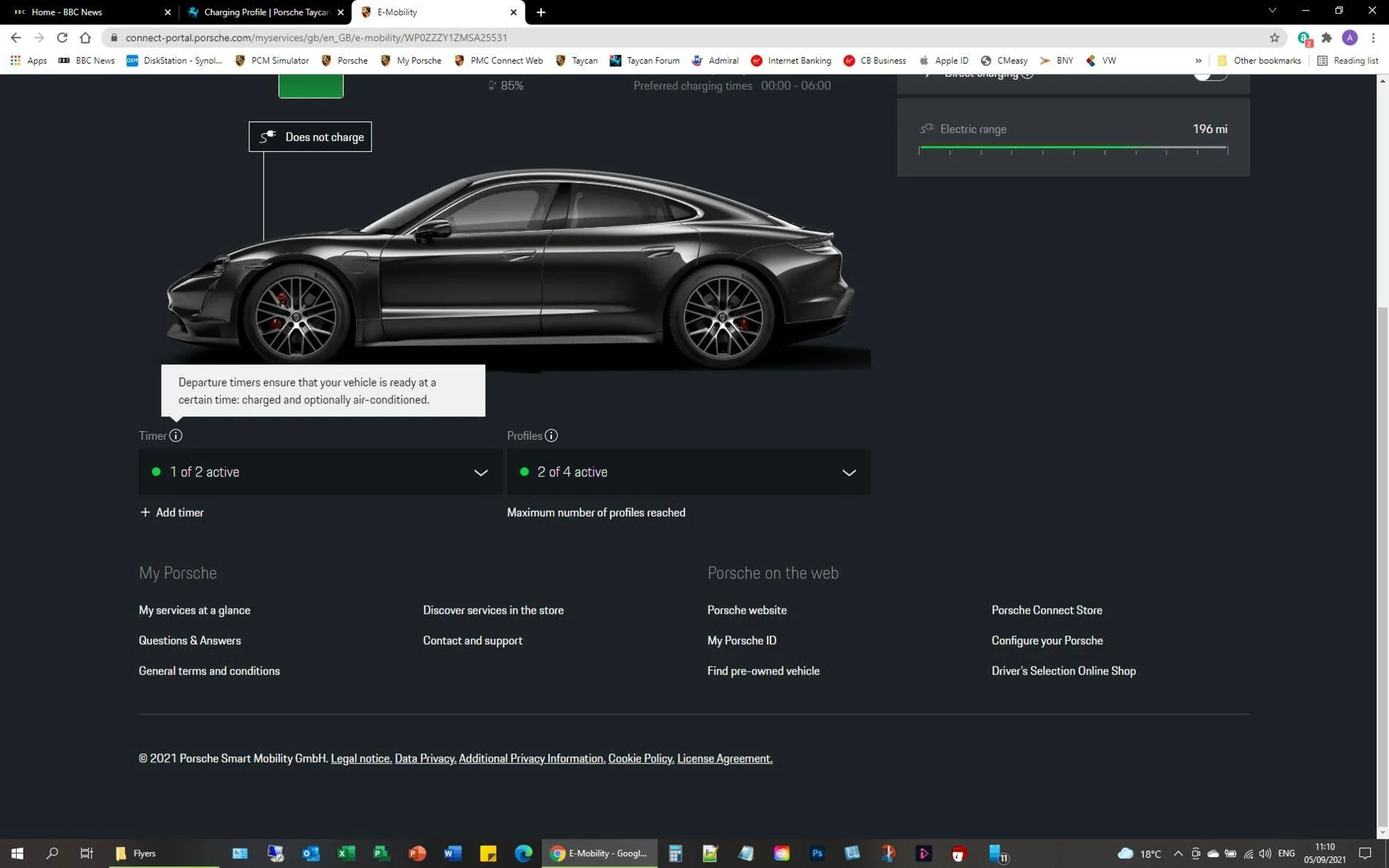Open the My Porsche bookmark
The width and height of the screenshot is (1389, 868).
click(410, 61)
